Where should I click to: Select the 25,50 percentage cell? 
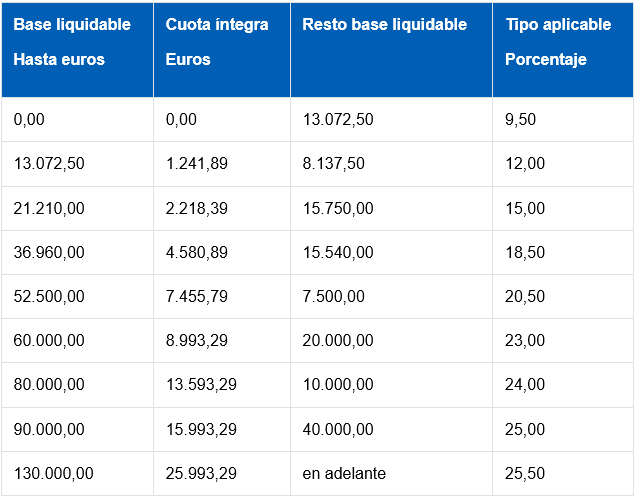coord(525,472)
